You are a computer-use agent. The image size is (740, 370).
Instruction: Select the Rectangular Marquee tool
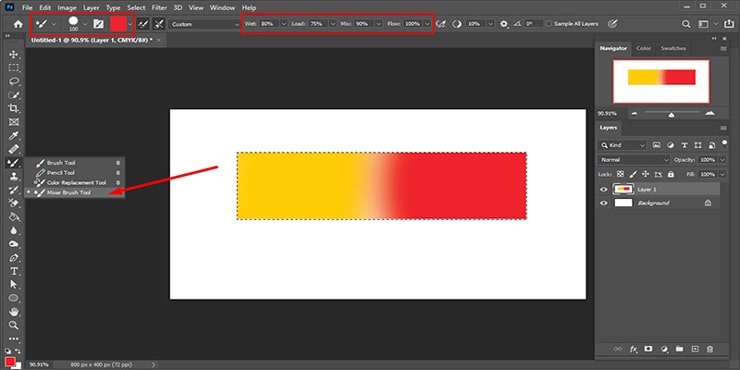14,67
